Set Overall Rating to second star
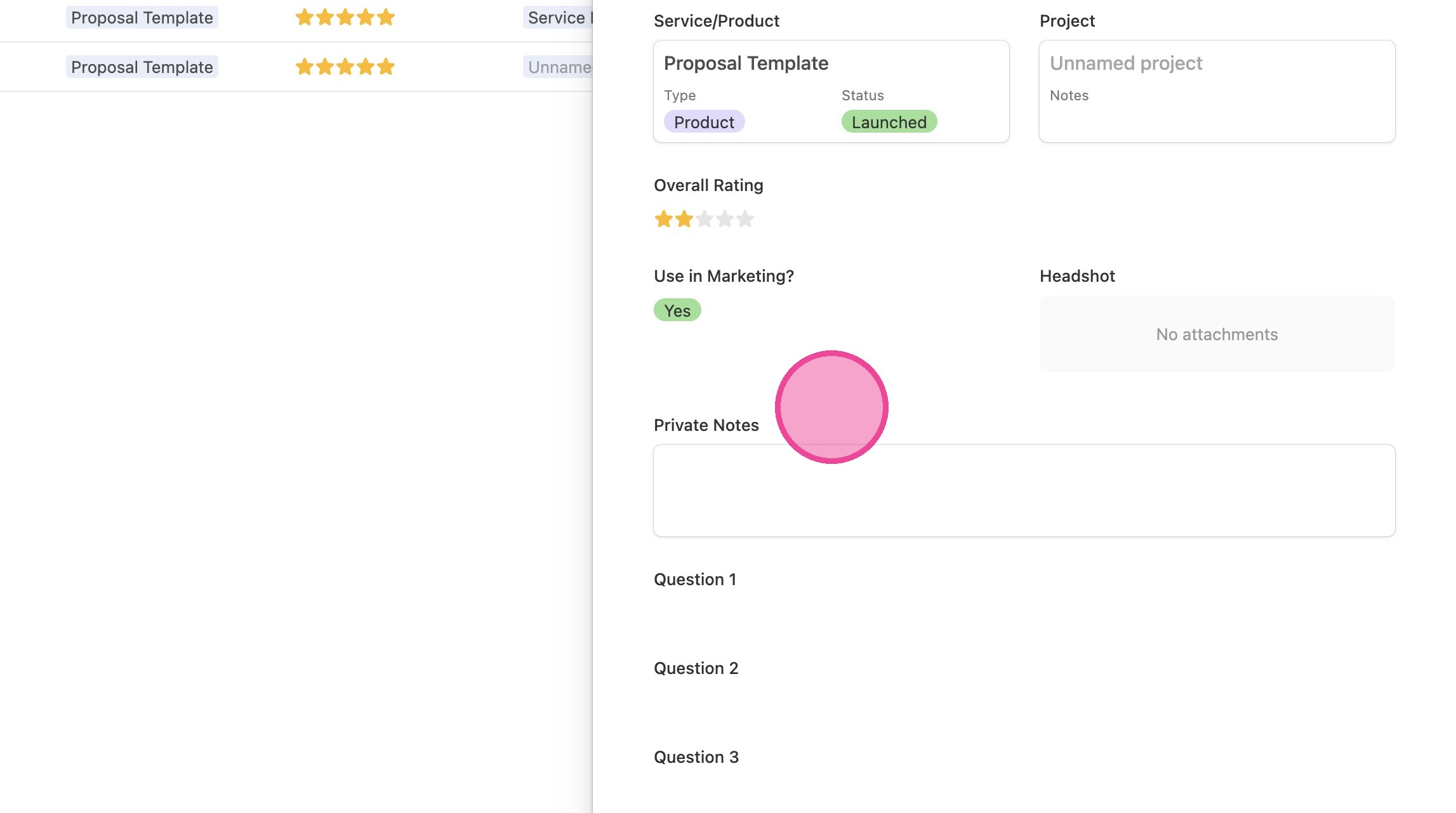Screen dimensions: 1456x813 (684, 219)
